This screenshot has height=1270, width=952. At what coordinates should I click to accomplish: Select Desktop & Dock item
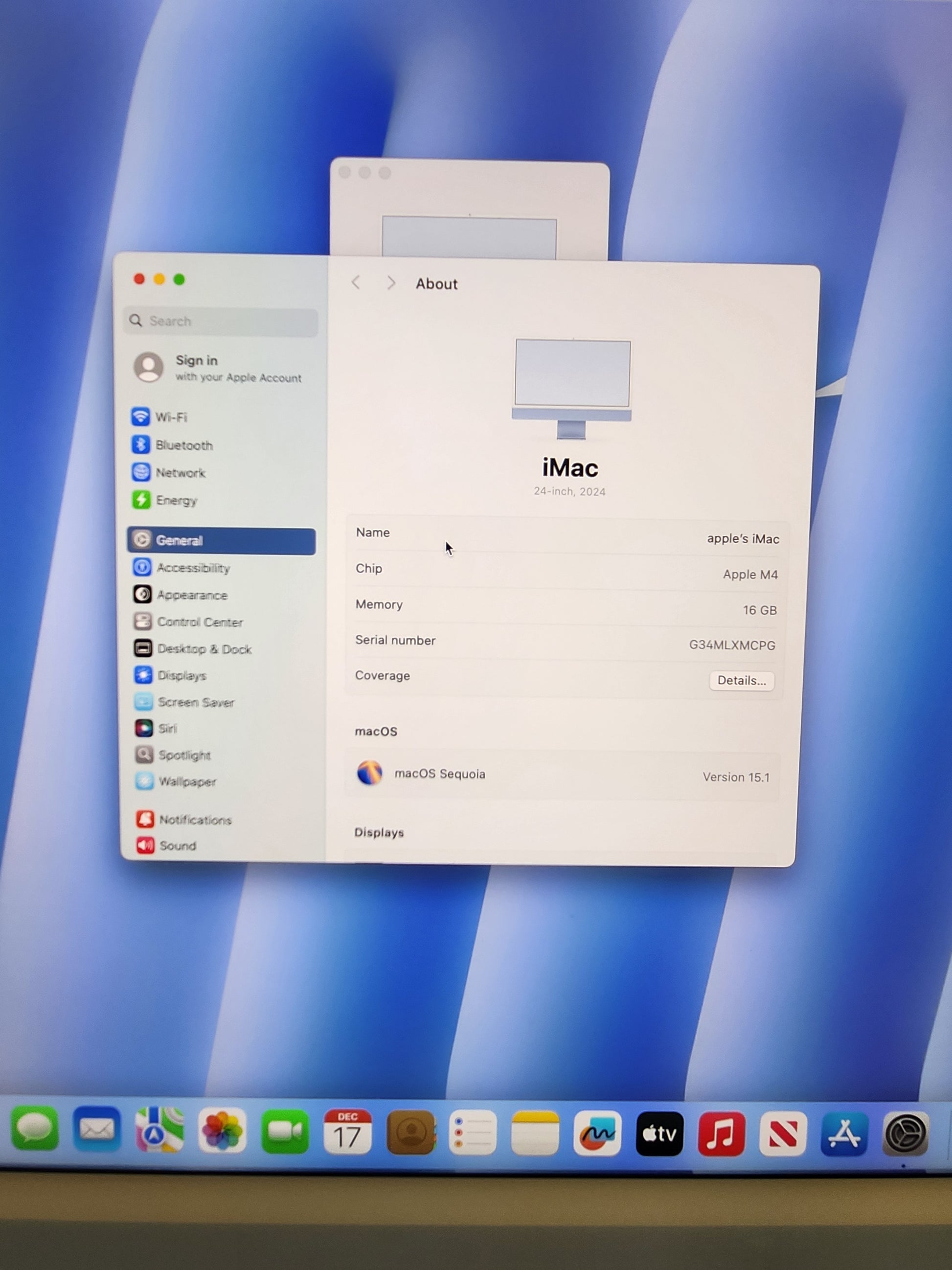204,649
